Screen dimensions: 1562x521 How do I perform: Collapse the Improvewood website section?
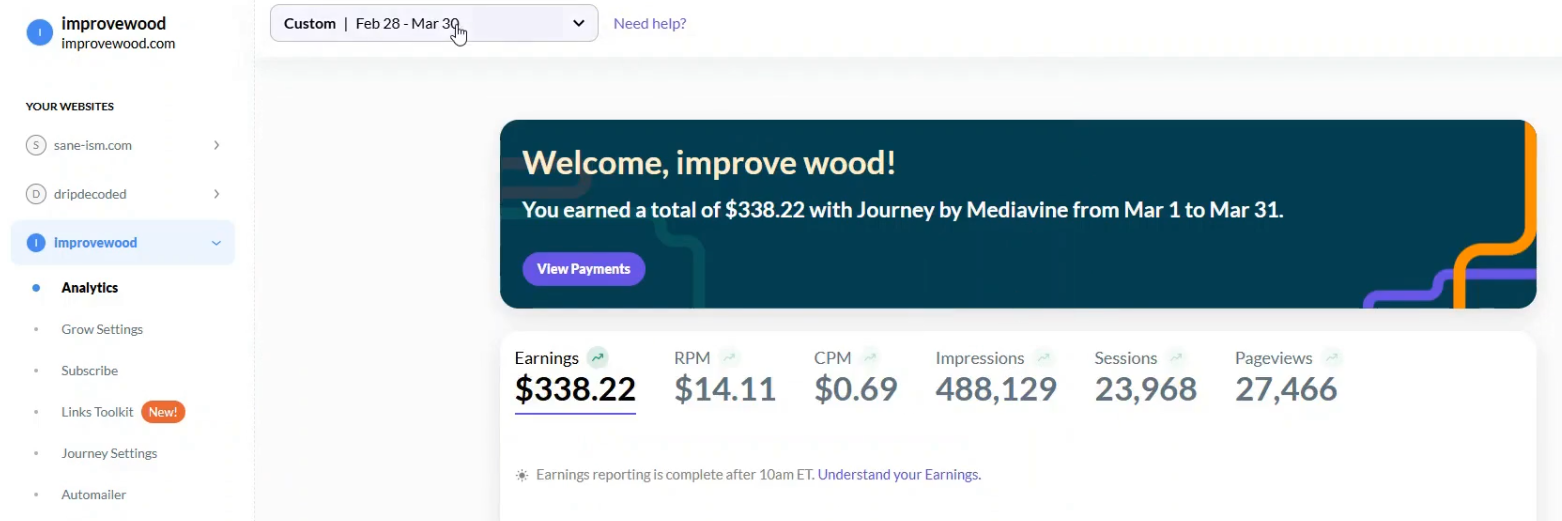coord(217,243)
